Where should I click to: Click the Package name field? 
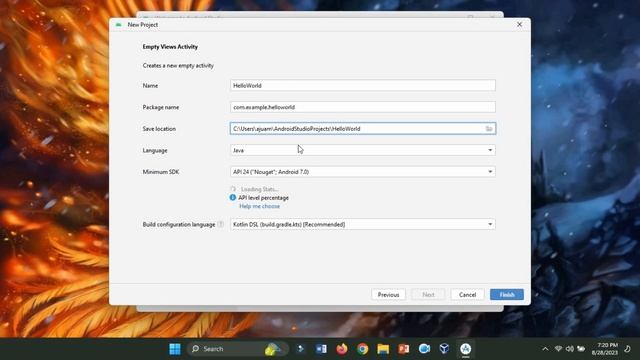coord(363,107)
